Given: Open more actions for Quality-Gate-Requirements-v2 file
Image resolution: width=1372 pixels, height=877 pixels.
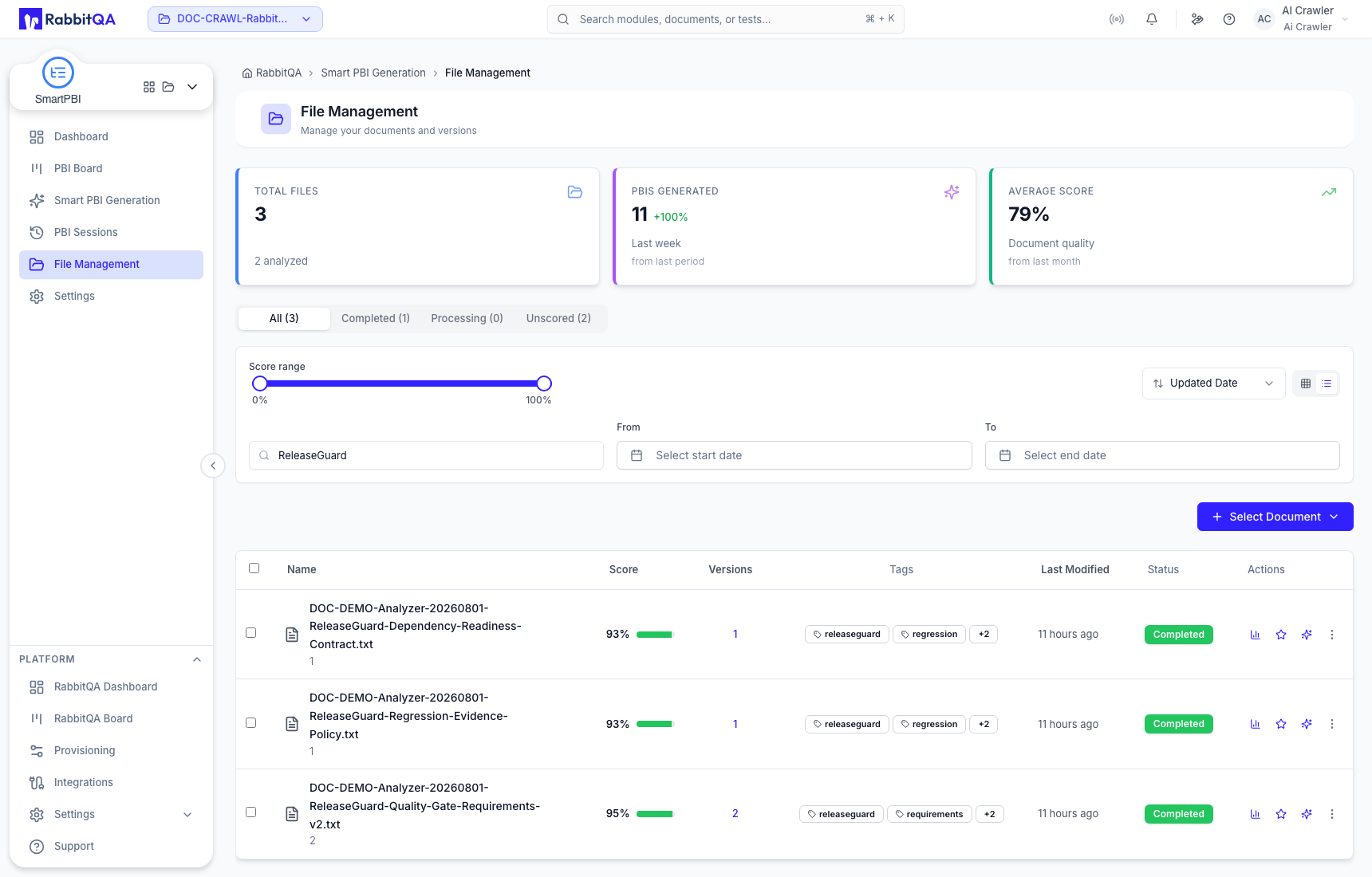Looking at the screenshot, I should (1332, 814).
